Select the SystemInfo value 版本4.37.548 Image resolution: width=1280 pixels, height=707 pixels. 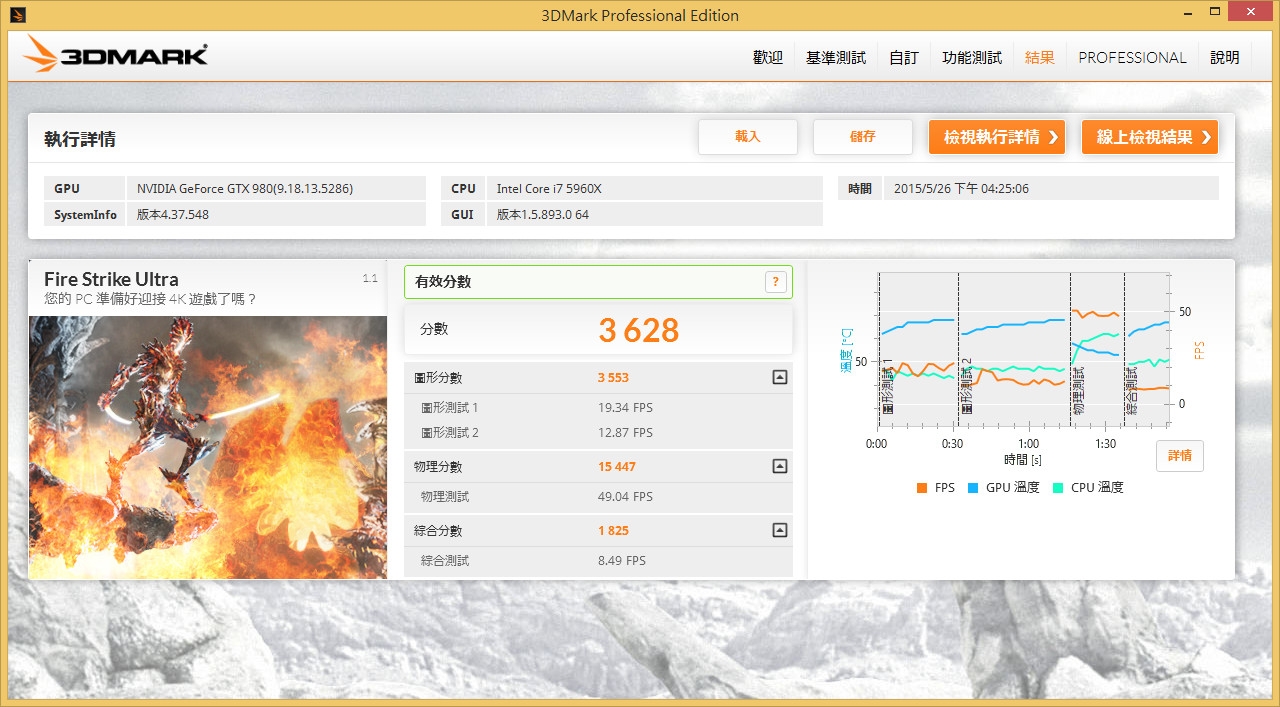pos(173,214)
